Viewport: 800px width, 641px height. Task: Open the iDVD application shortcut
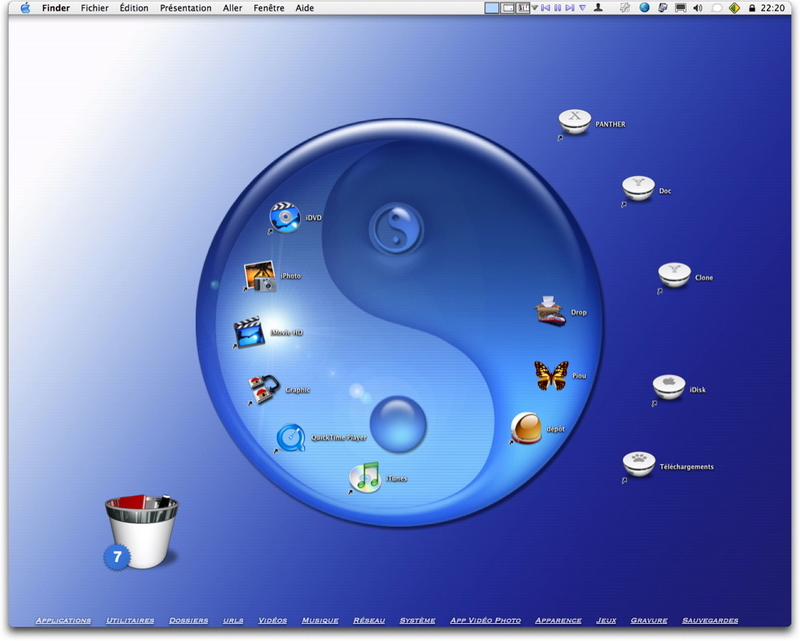tap(285, 217)
